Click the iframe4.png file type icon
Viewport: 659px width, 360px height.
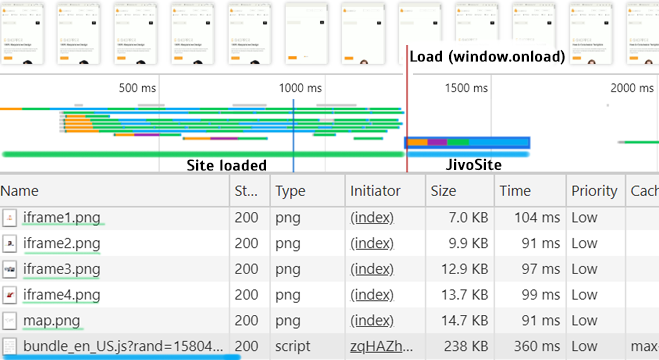10,295
